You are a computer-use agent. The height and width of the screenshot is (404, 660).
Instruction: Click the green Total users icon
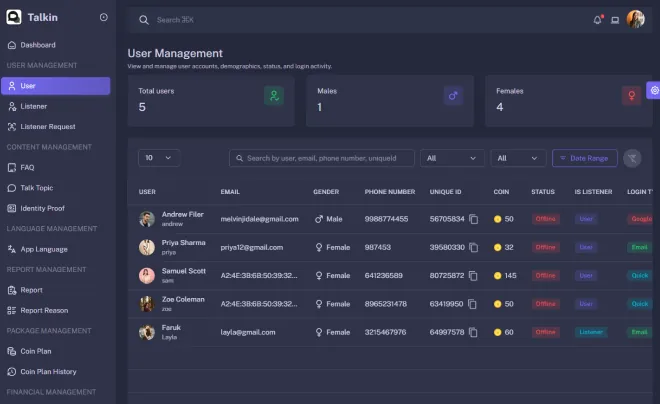click(x=274, y=96)
